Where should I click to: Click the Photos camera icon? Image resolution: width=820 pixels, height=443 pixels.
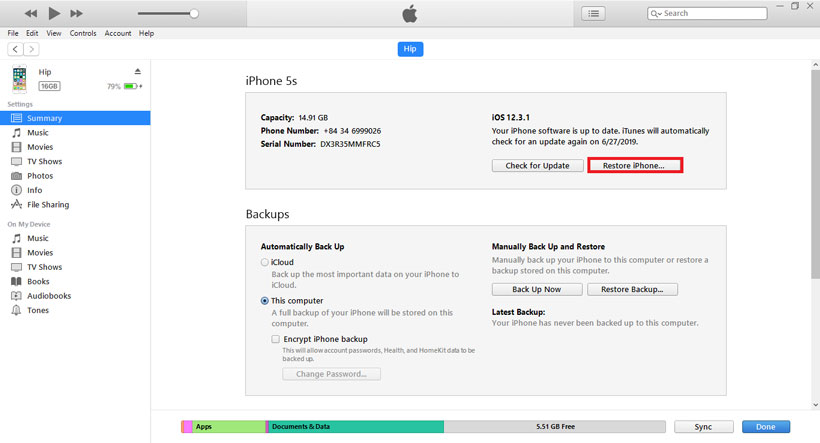click(17, 176)
